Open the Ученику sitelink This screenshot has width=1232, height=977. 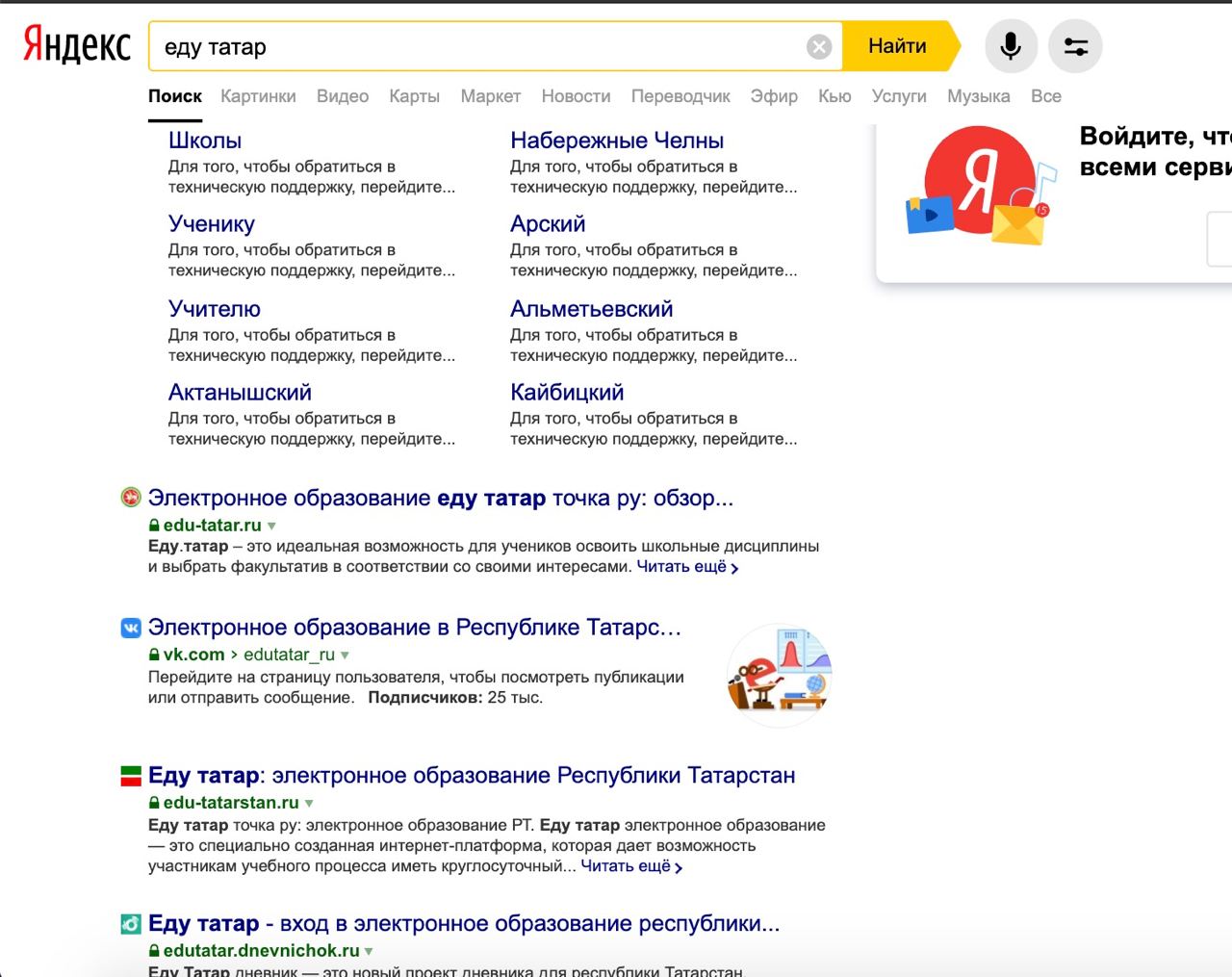pyautogui.click(x=212, y=224)
